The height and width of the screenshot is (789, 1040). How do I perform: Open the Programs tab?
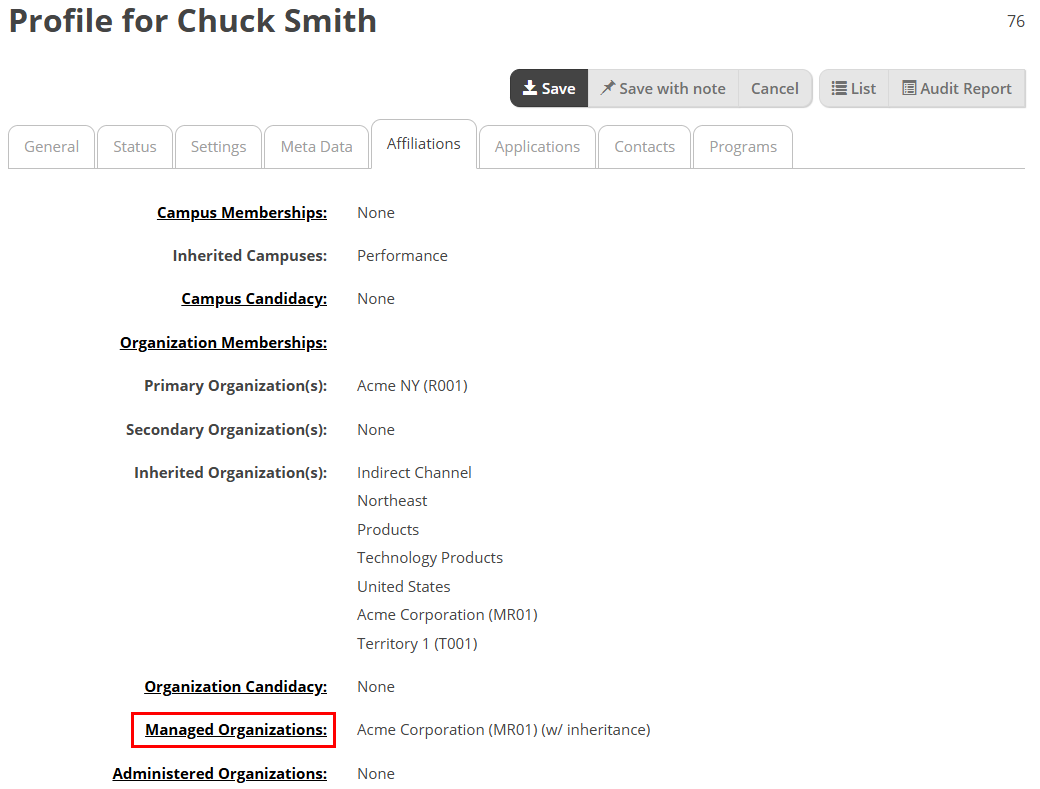(743, 147)
